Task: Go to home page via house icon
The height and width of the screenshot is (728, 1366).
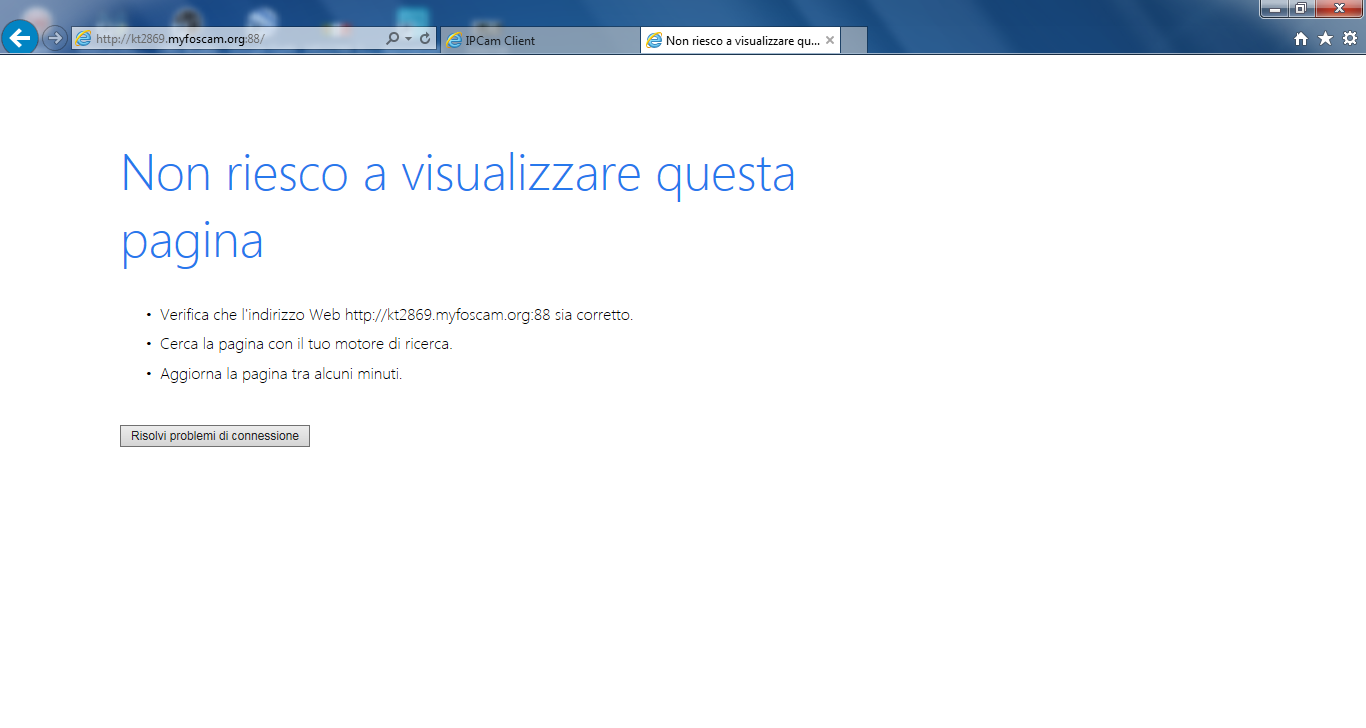Action: click(x=1301, y=38)
